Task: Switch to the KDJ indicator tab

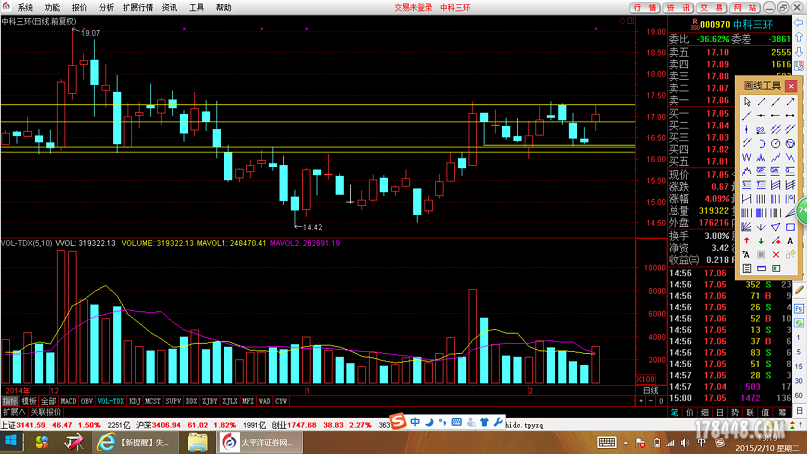Action: pos(134,401)
